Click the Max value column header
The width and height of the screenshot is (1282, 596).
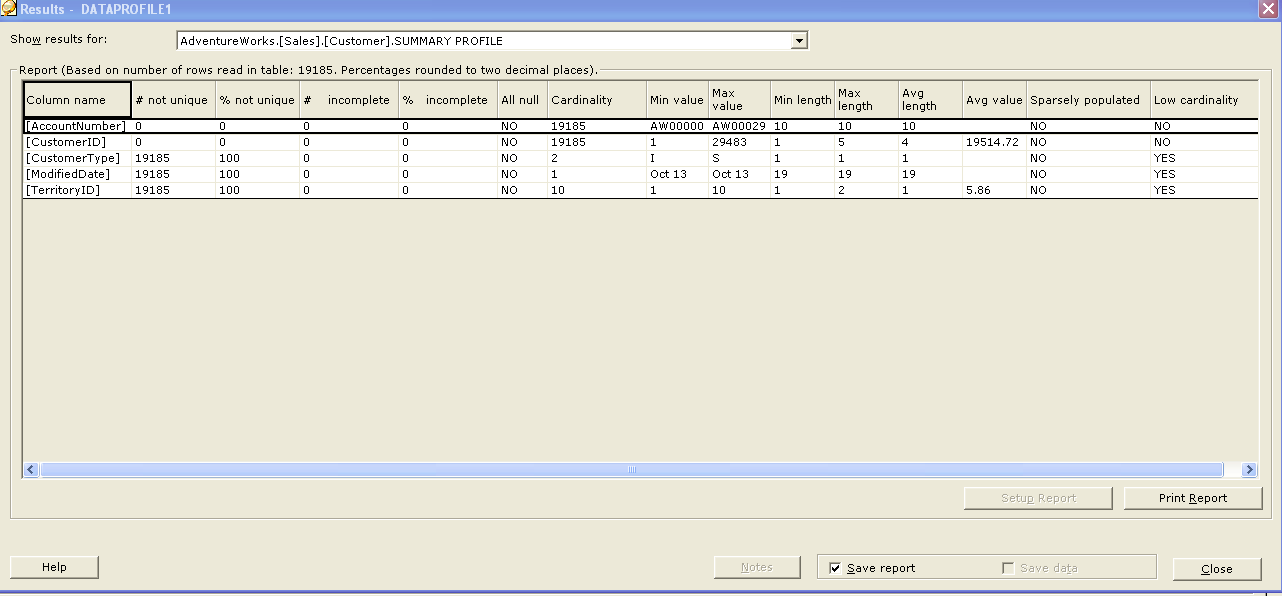pos(739,100)
